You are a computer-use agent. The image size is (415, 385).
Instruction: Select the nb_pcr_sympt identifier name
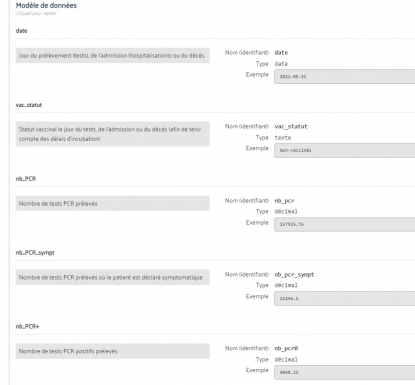tap(294, 275)
